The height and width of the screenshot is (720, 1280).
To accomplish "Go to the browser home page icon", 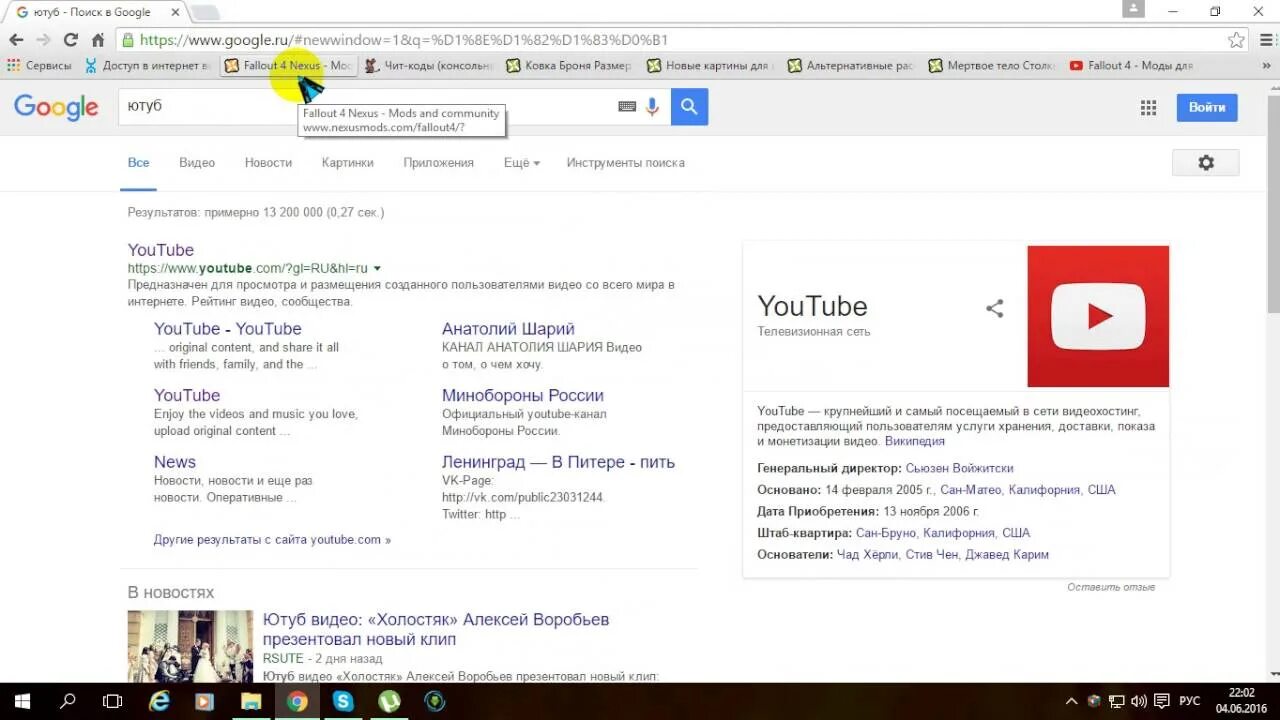I will coord(97,40).
